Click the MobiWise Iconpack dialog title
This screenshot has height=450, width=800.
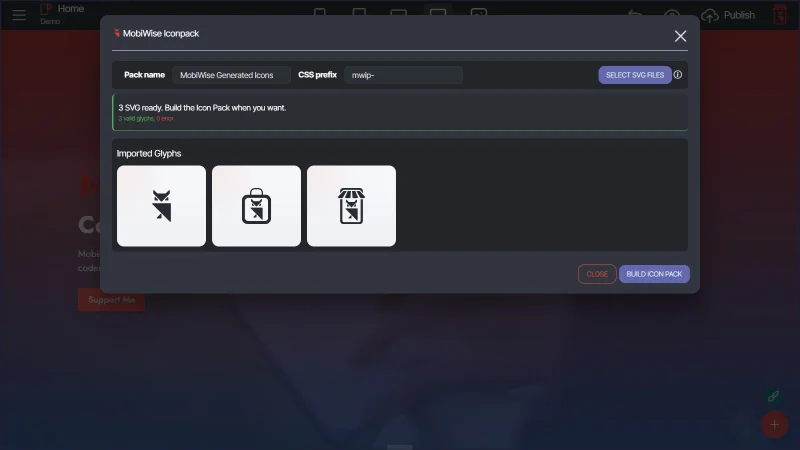pos(161,34)
